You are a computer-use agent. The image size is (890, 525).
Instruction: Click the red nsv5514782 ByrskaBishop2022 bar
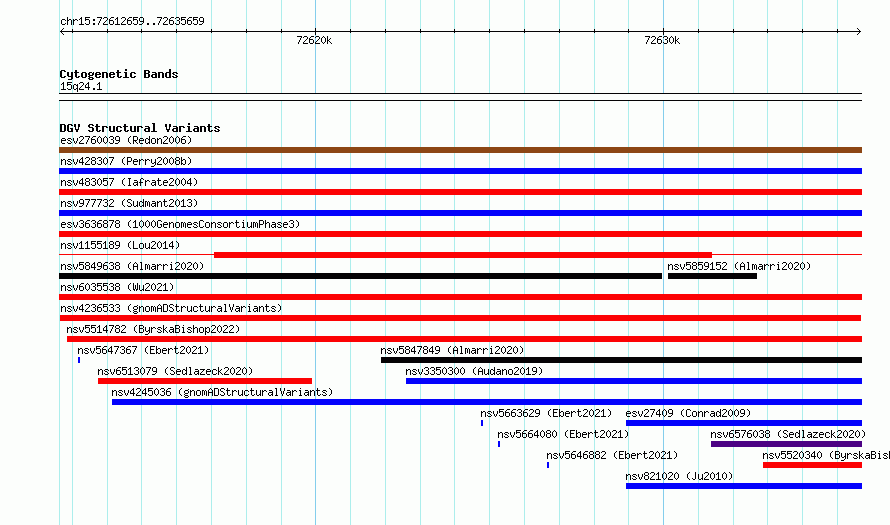pos(464,339)
